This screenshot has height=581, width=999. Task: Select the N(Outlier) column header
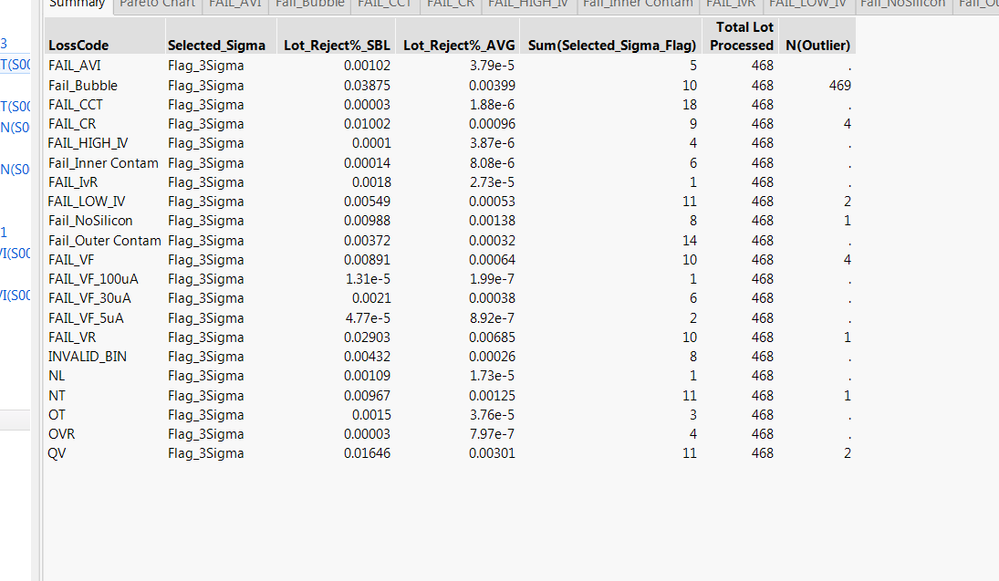click(x=818, y=45)
